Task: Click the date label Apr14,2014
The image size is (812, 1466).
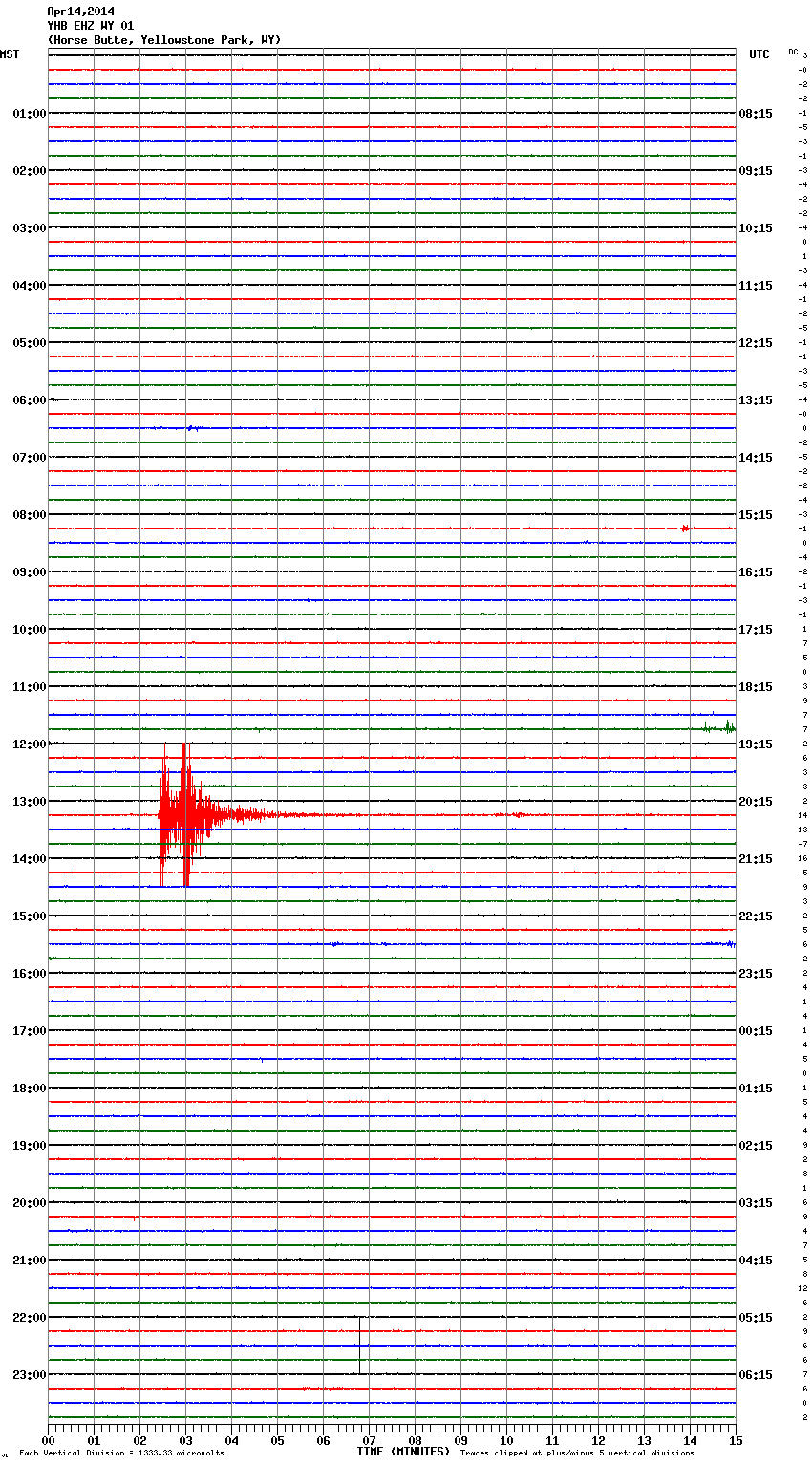Action: (x=81, y=11)
